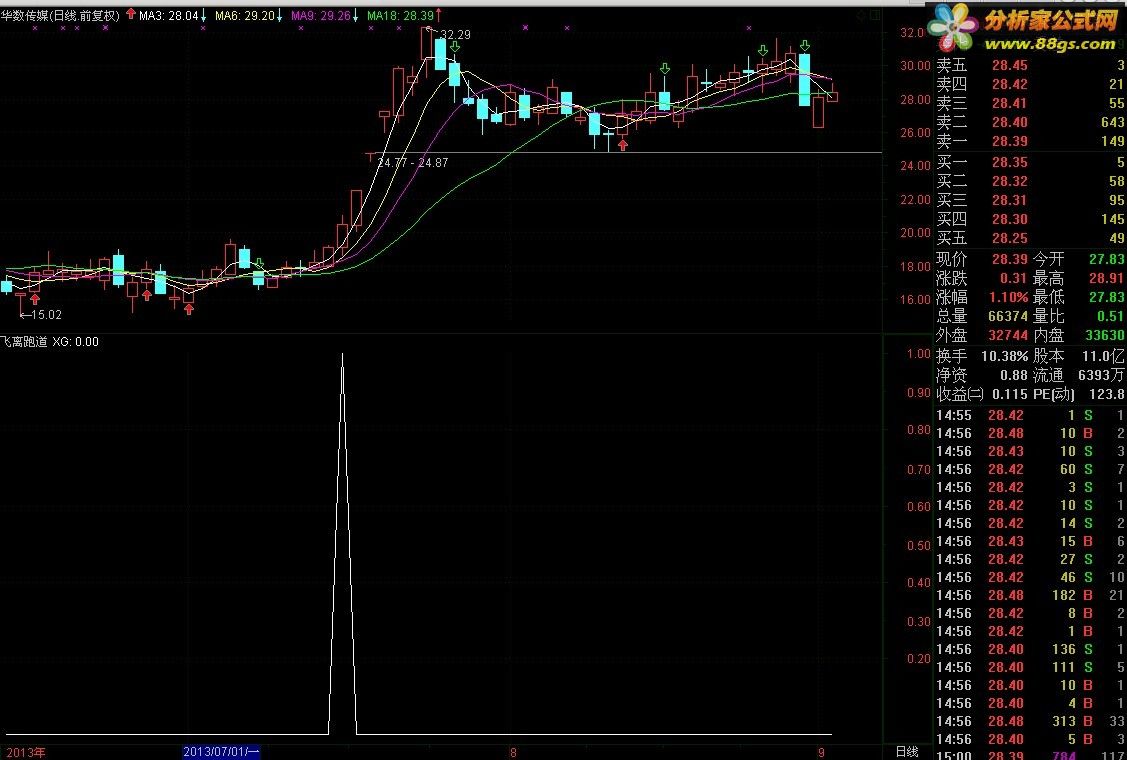Click the MA18 red up-trend arrow
The height and width of the screenshot is (760, 1127).
pos(438,16)
